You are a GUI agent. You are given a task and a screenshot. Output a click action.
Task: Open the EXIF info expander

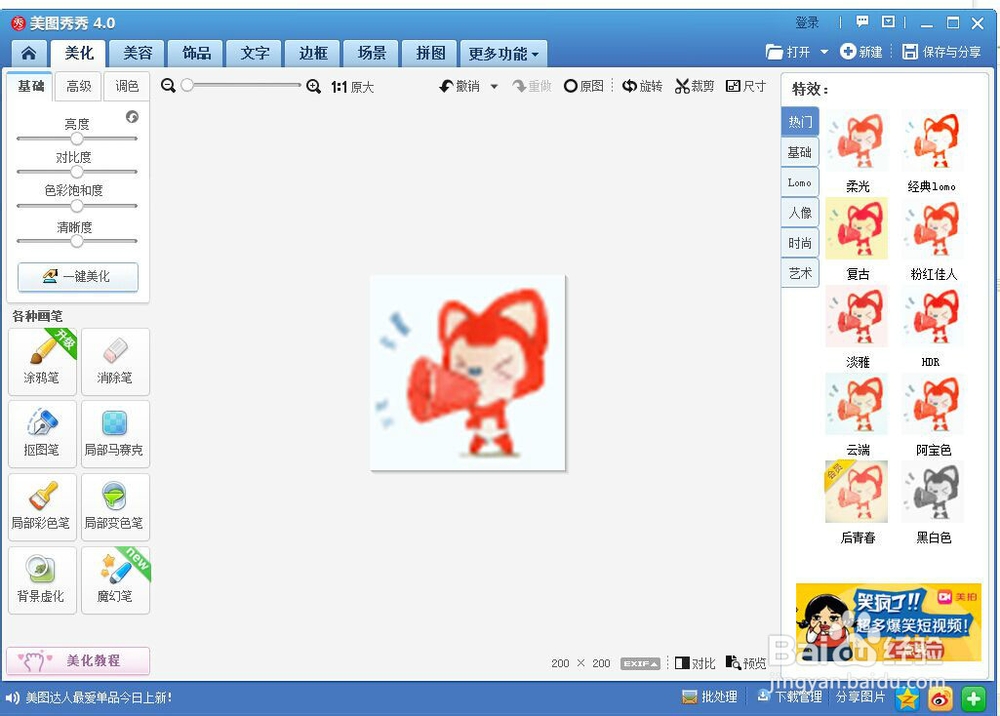point(640,664)
